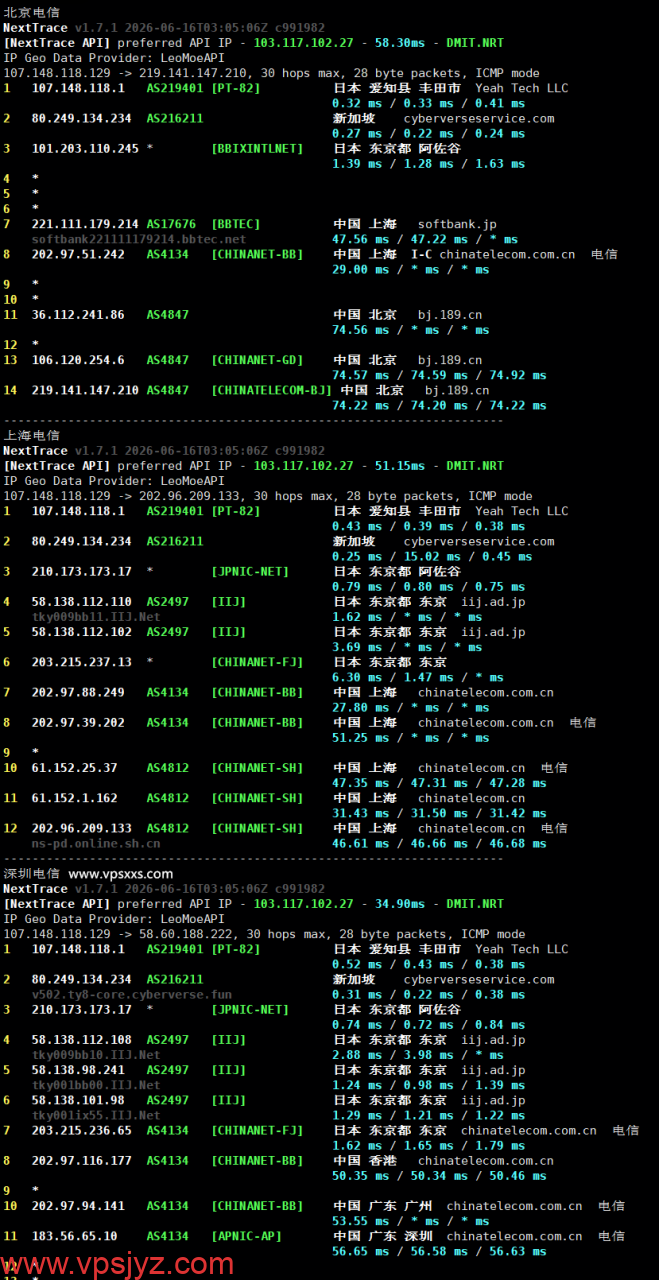Click hop IP 202.97.39.202
This screenshot has height=1280, width=659.
pyautogui.click(x=78, y=722)
